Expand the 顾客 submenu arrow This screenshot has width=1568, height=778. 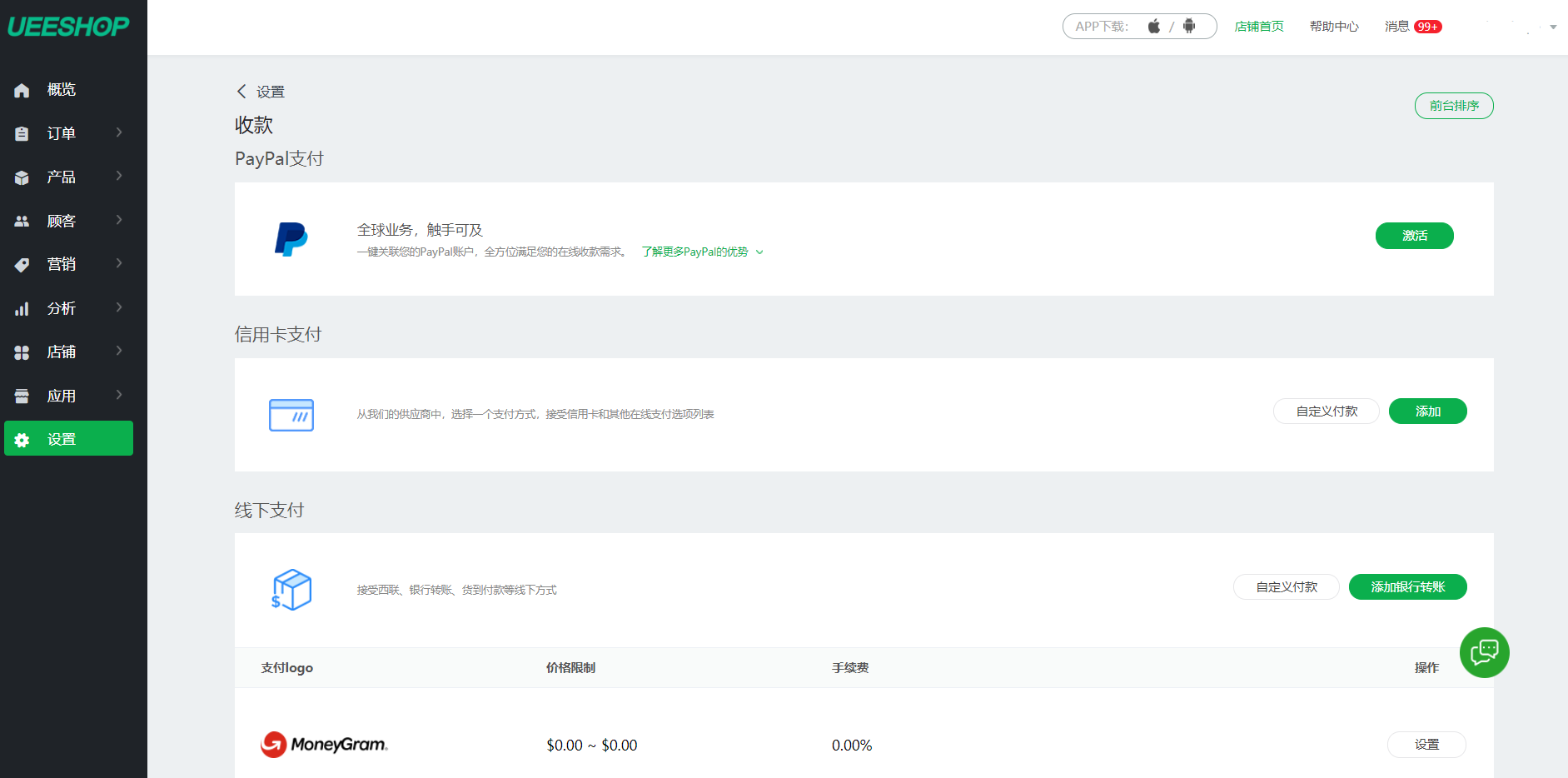click(119, 220)
